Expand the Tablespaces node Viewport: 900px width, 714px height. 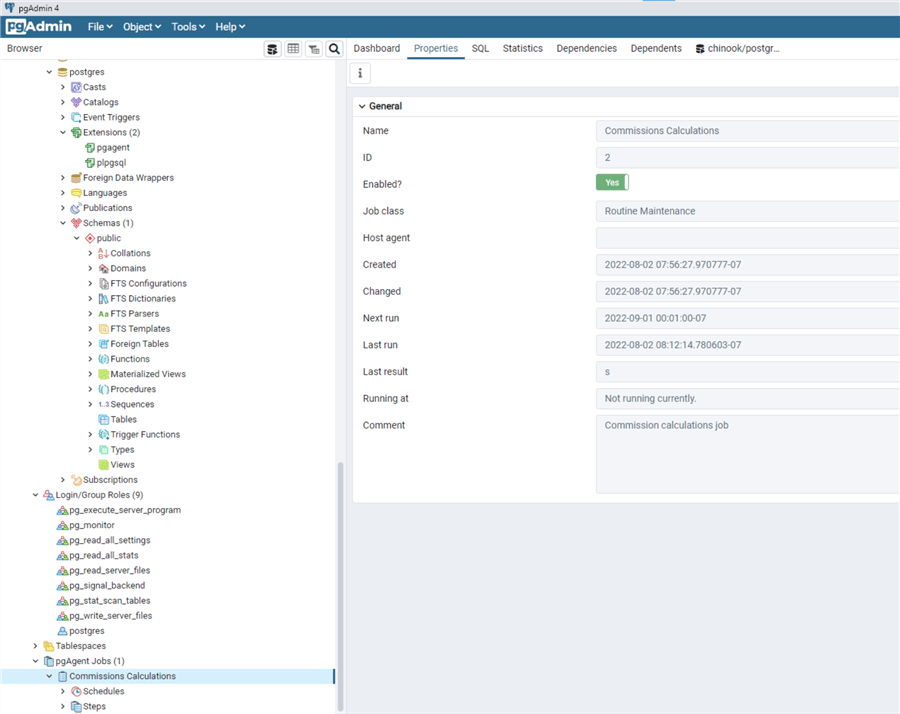tap(36, 646)
